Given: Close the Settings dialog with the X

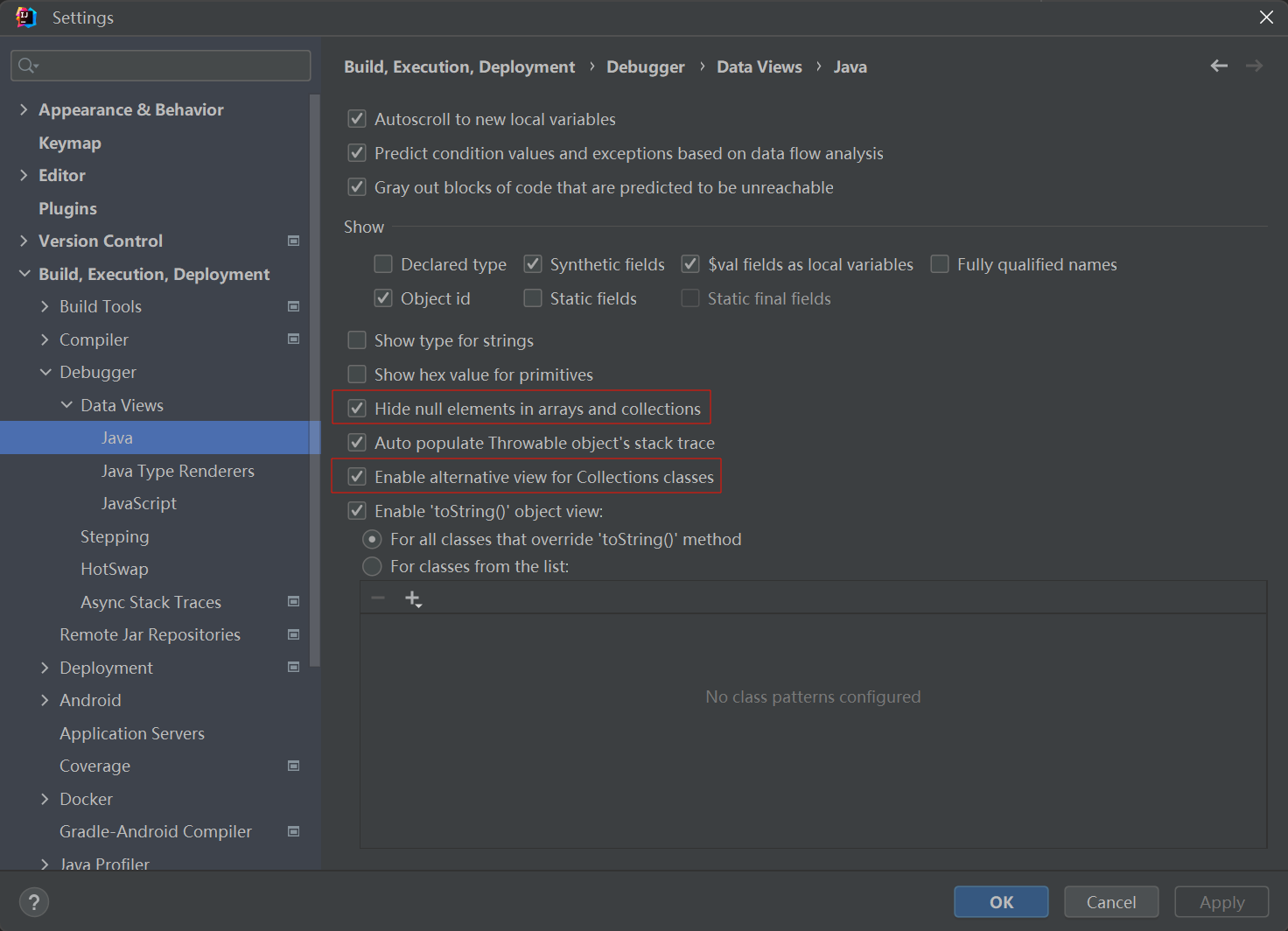Looking at the screenshot, I should click(1266, 17).
